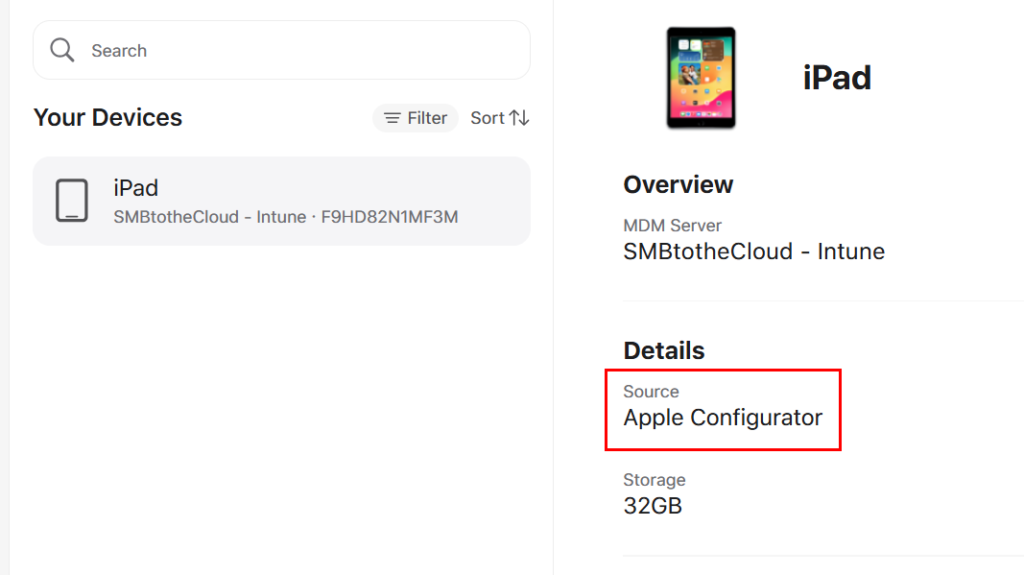Open the Filter options

point(415,118)
